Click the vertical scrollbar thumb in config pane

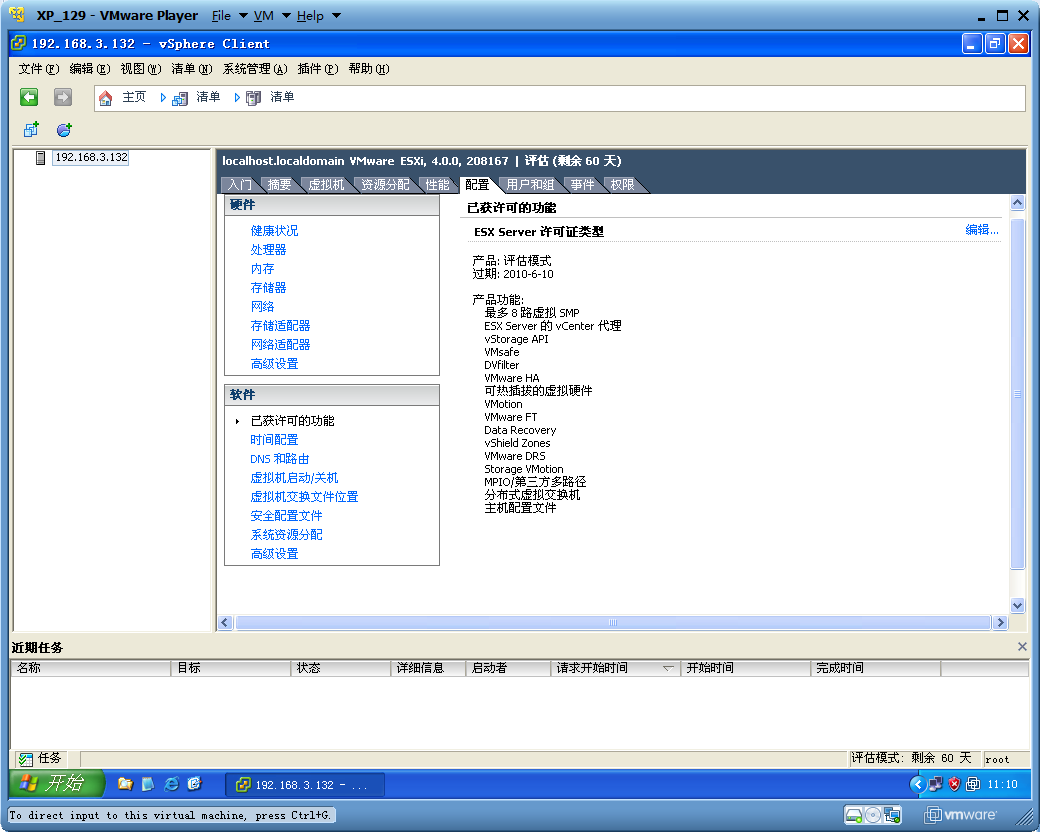tap(1017, 393)
